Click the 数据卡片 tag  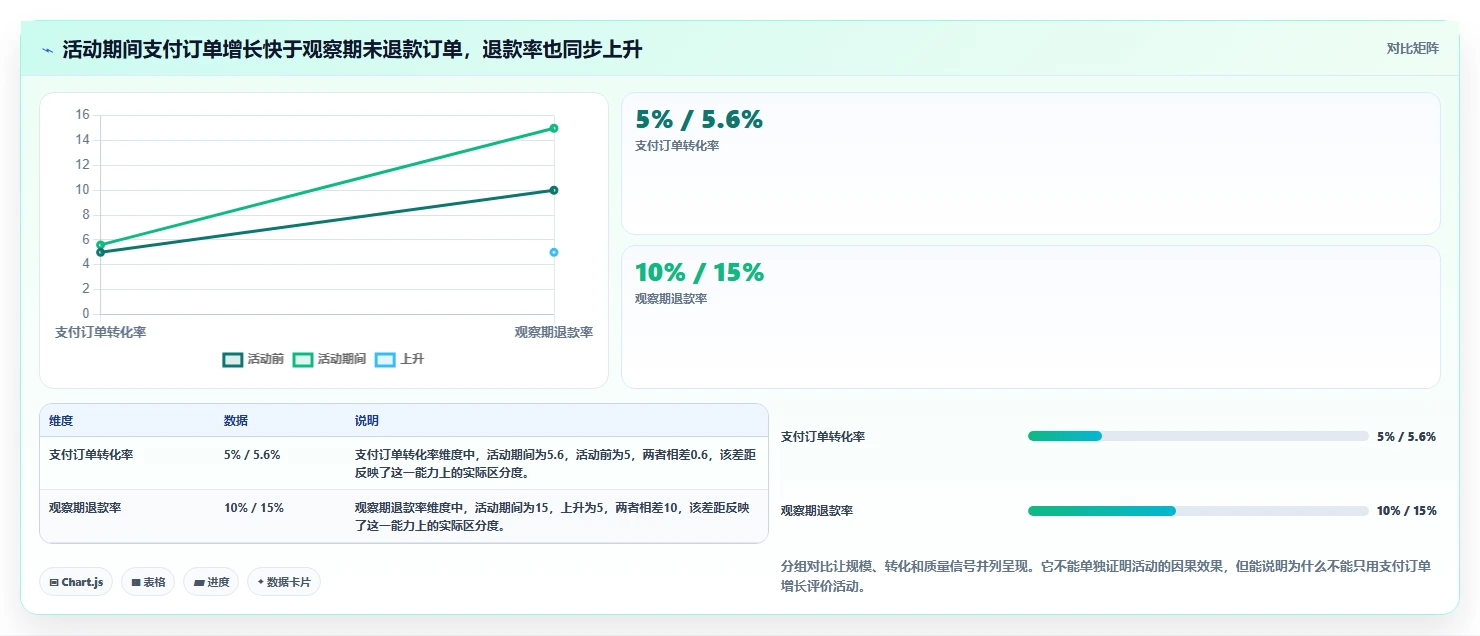[x=284, y=582]
